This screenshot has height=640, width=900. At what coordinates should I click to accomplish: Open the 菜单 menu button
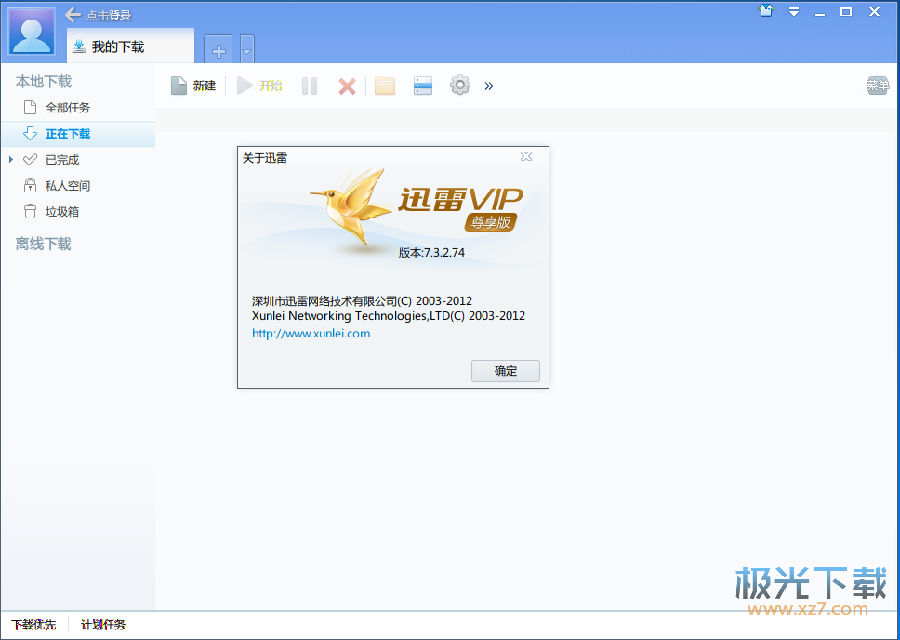tap(877, 86)
